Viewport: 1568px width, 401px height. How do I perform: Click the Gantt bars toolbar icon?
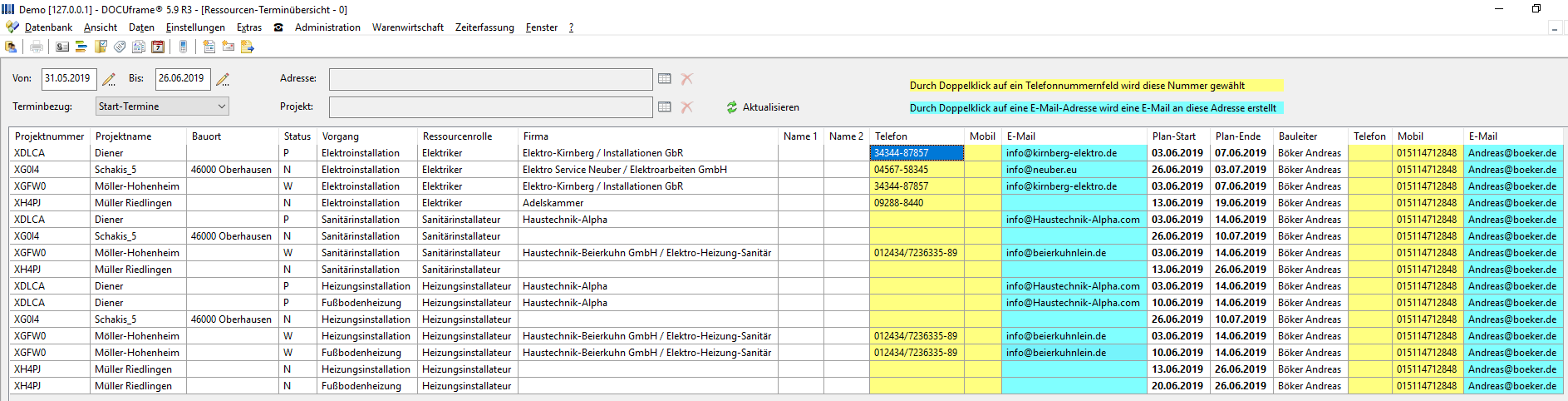(x=81, y=47)
